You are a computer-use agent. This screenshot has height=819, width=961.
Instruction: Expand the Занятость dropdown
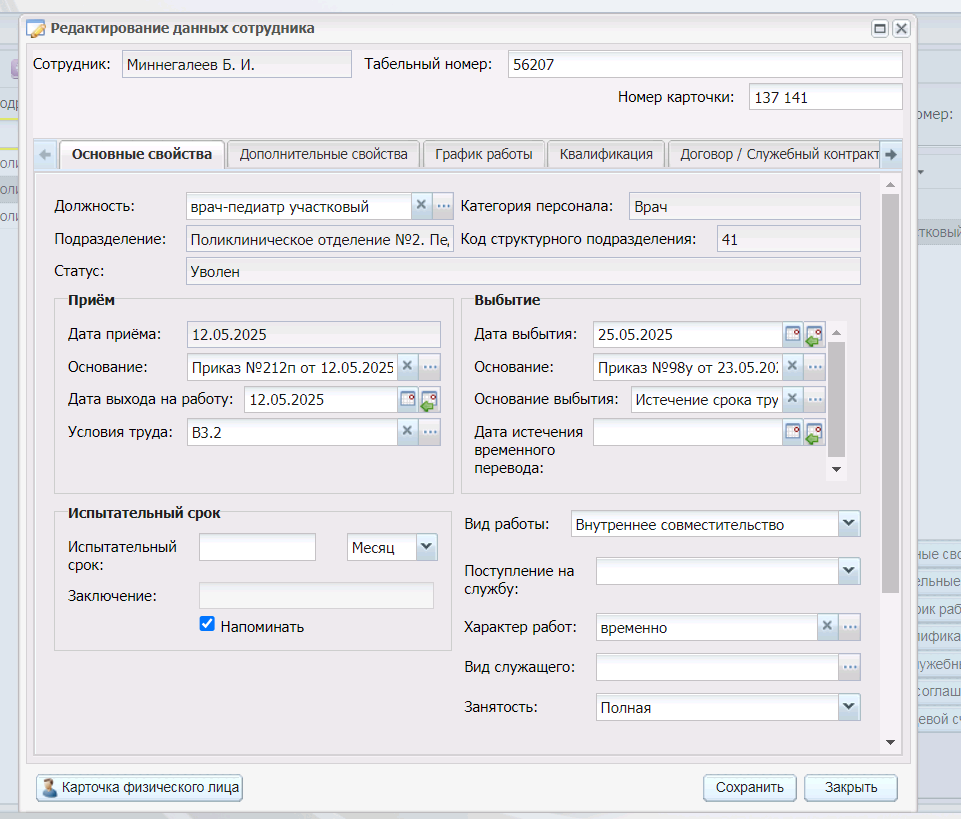pyautogui.click(x=848, y=707)
